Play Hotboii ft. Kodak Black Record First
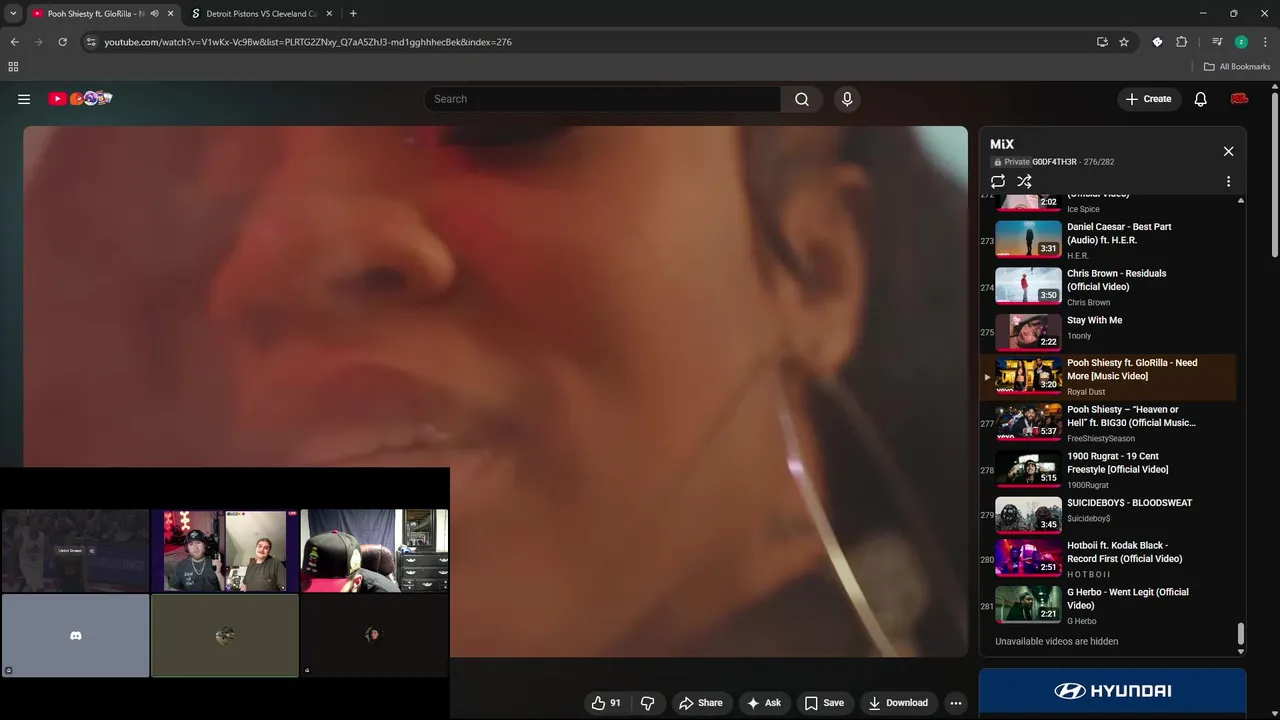The height and width of the screenshot is (720, 1280). click(1108, 560)
